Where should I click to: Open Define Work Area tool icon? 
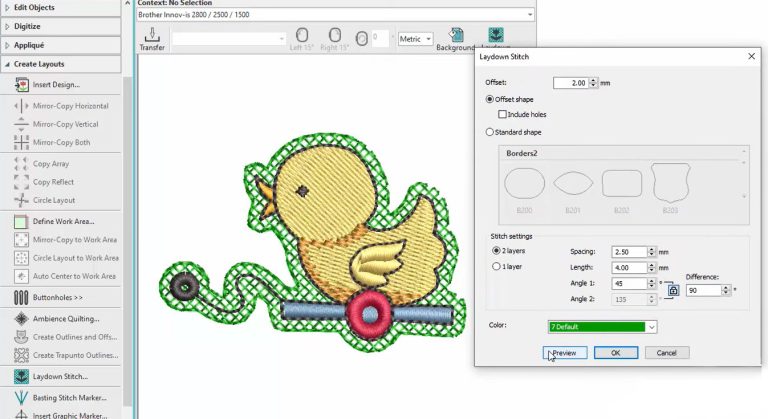point(21,222)
